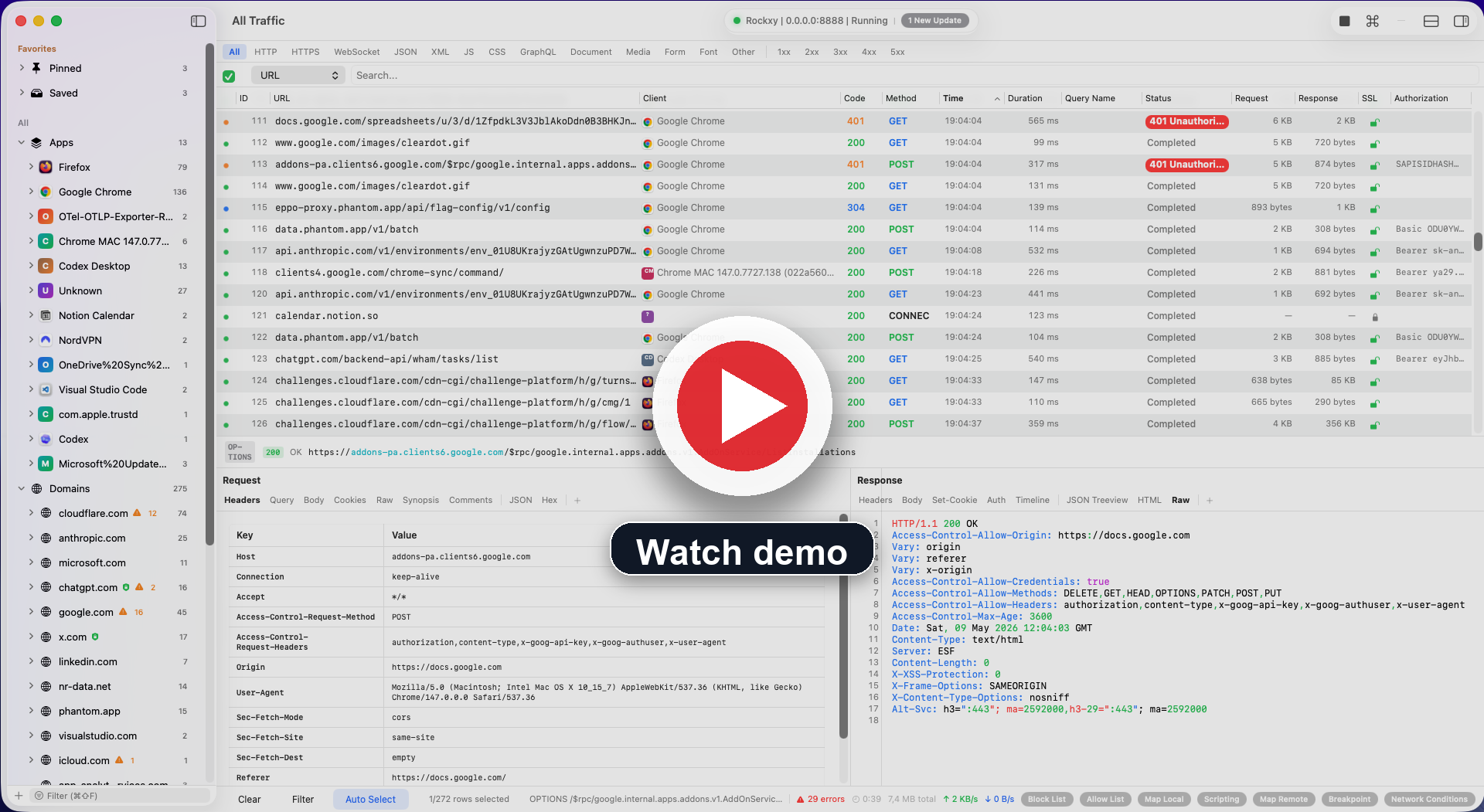Toggle the Block List tool
This screenshot has width=1484, height=812.
1047,800
